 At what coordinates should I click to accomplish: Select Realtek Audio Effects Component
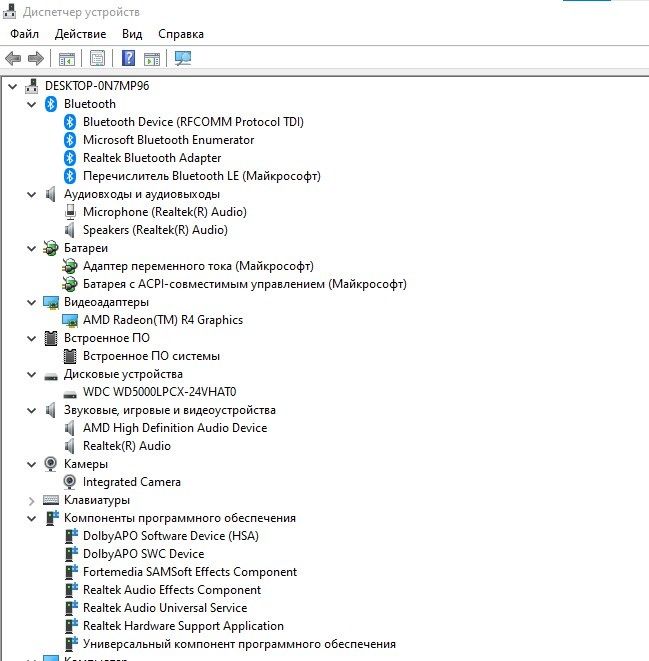[x=172, y=590]
